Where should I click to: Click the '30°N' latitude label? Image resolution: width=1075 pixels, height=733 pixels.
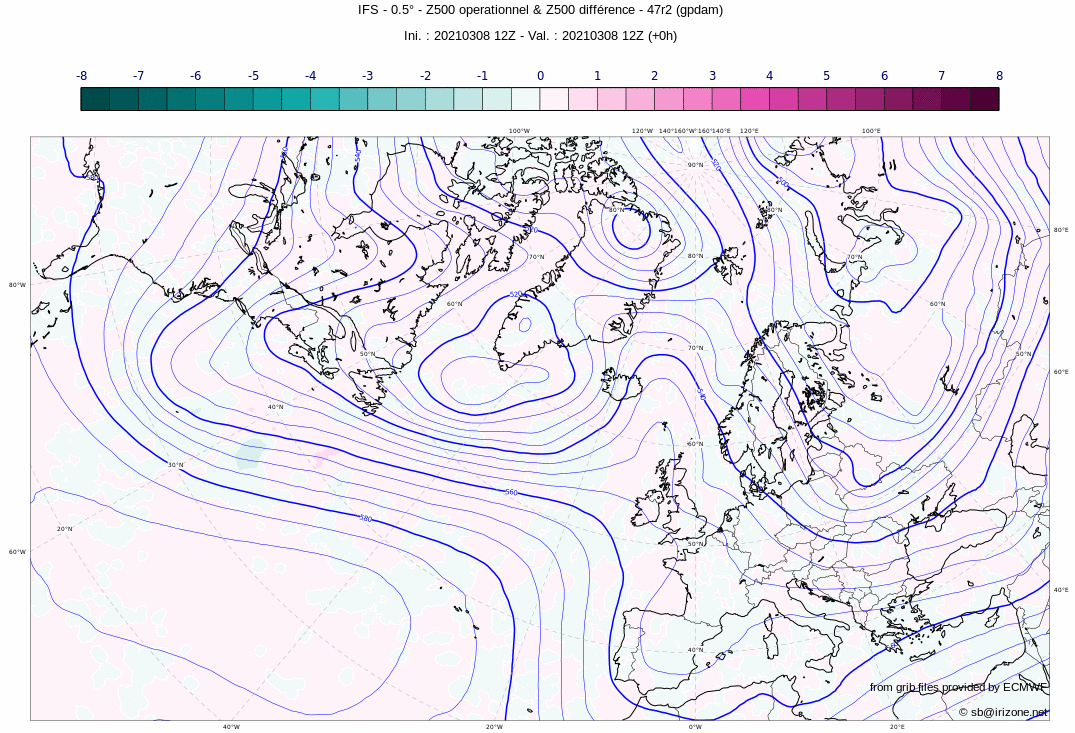176,465
